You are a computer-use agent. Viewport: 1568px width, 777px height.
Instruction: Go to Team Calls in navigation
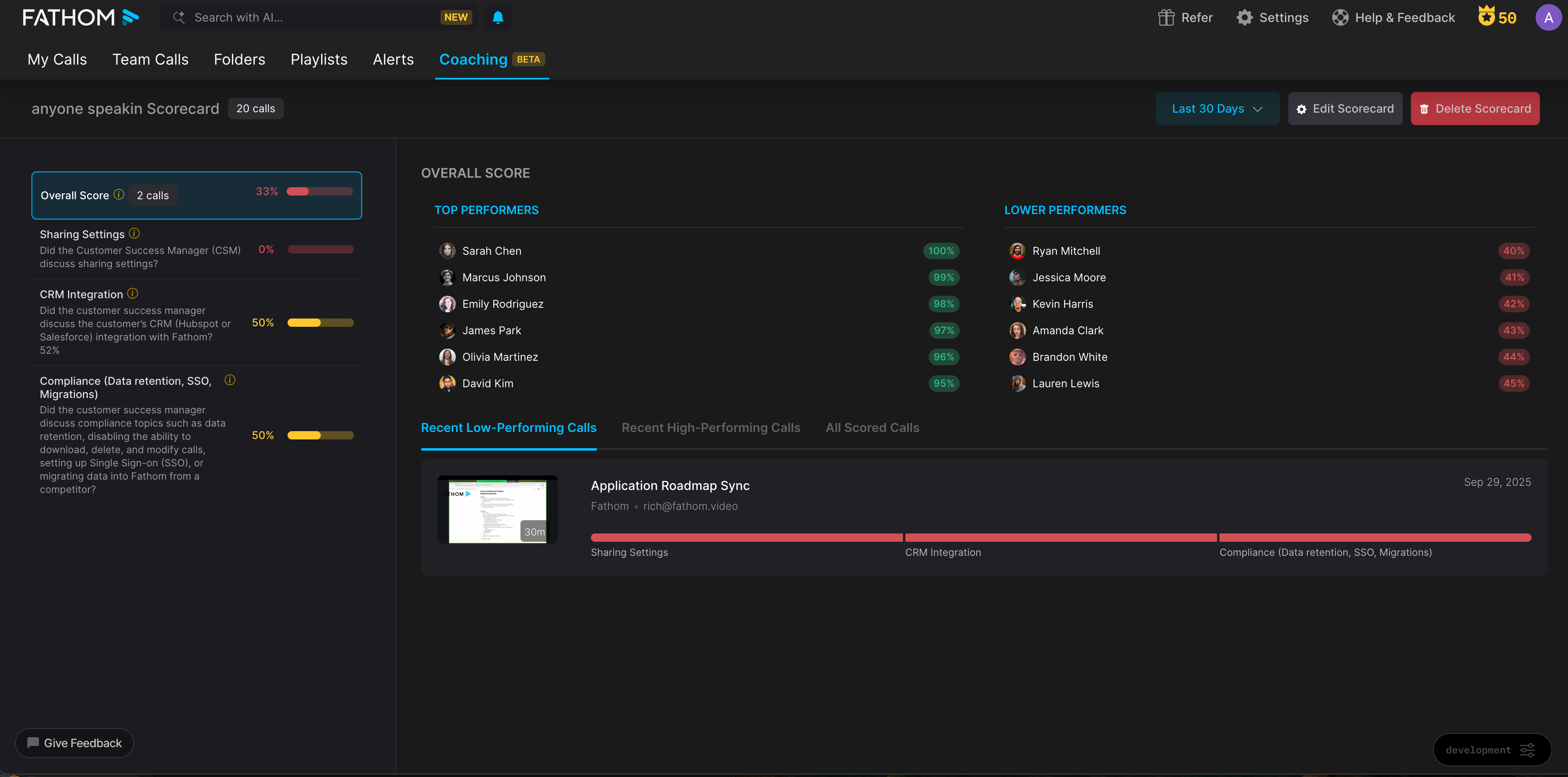[150, 60]
